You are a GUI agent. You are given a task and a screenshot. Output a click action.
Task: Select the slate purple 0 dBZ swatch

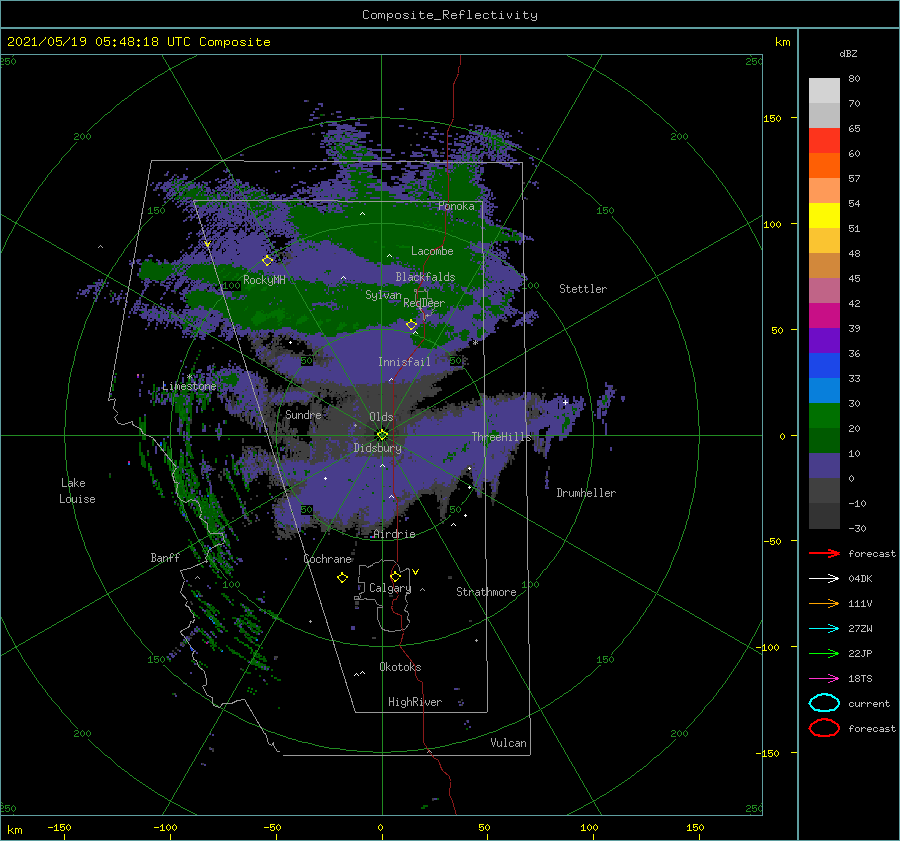824,466
